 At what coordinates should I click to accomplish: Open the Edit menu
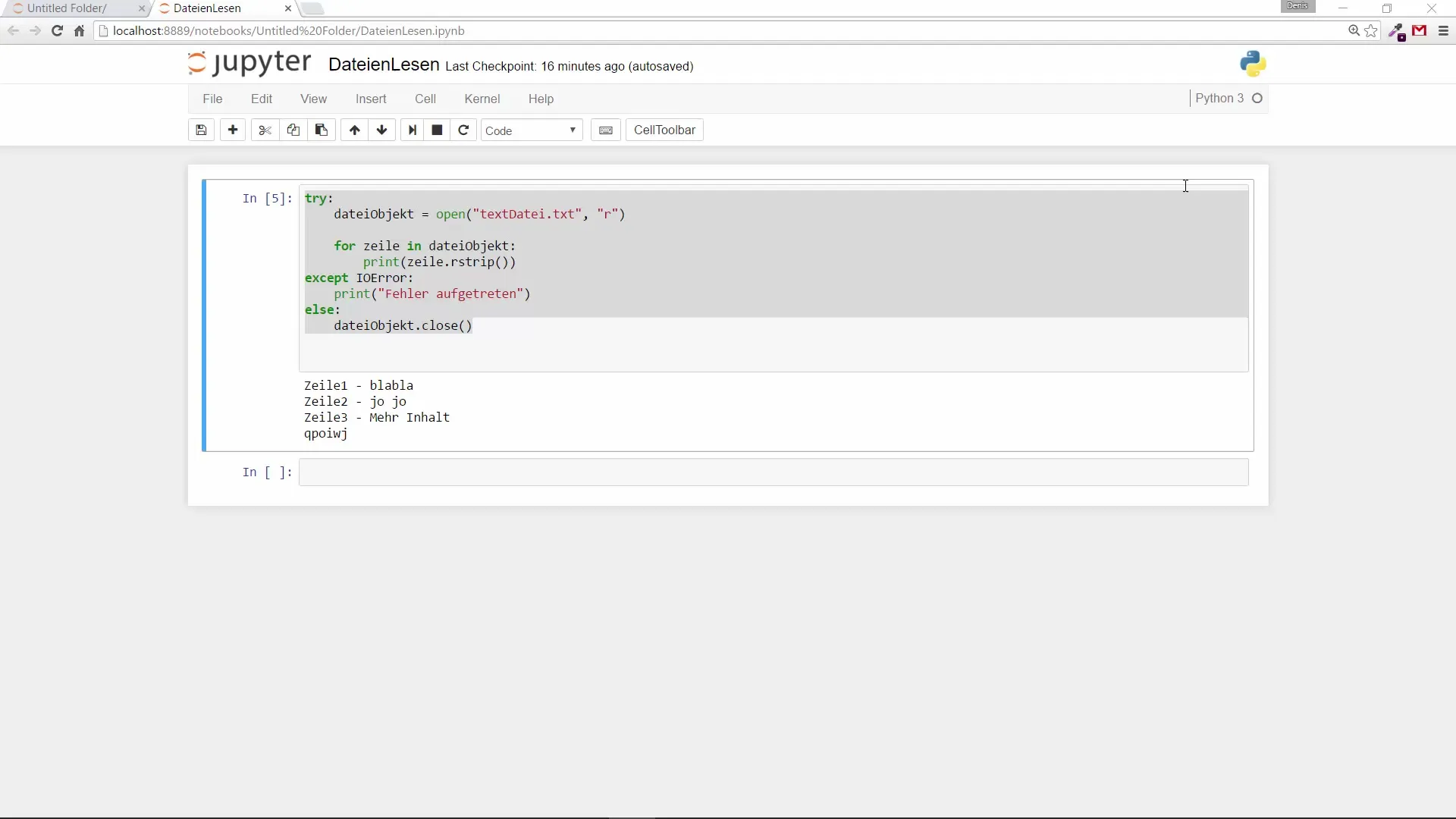click(x=262, y=99)
